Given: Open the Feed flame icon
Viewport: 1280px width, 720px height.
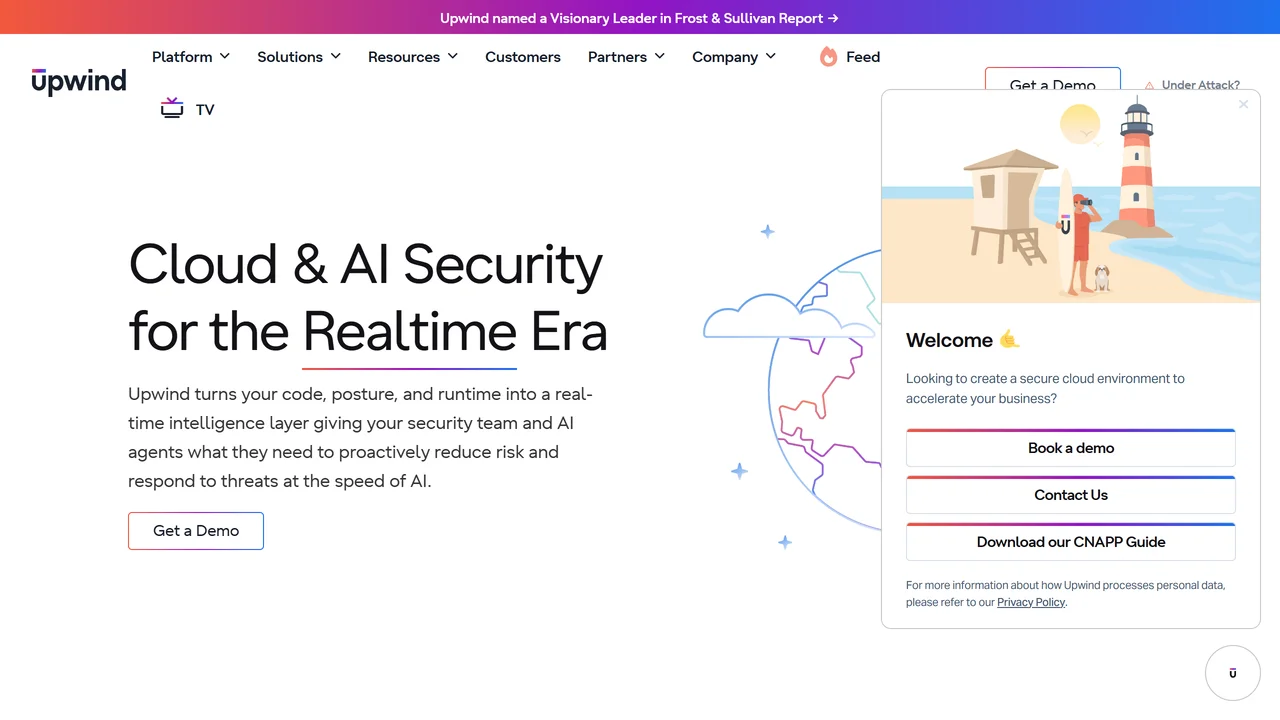Looking at the screenshot, I should (x=828, y=57).
